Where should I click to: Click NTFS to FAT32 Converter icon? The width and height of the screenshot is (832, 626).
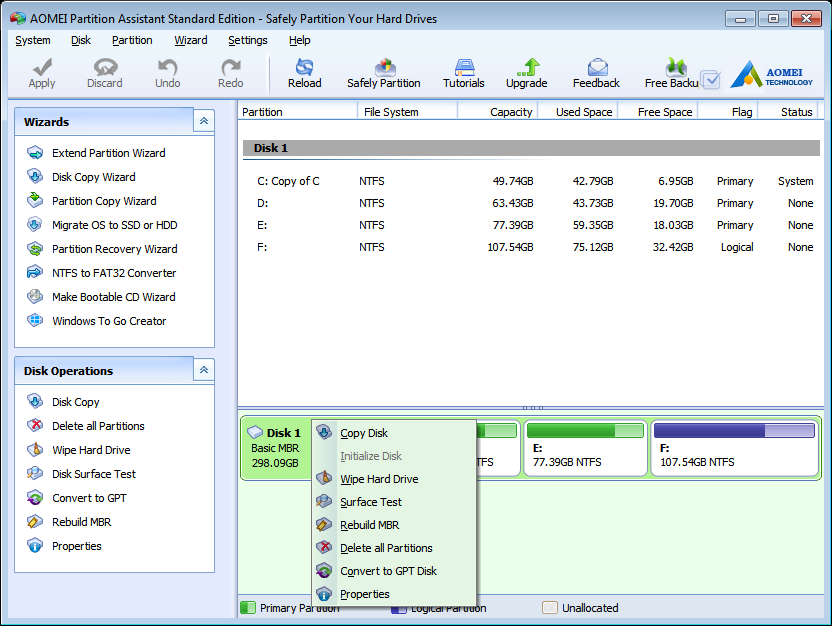coord(35,273)
